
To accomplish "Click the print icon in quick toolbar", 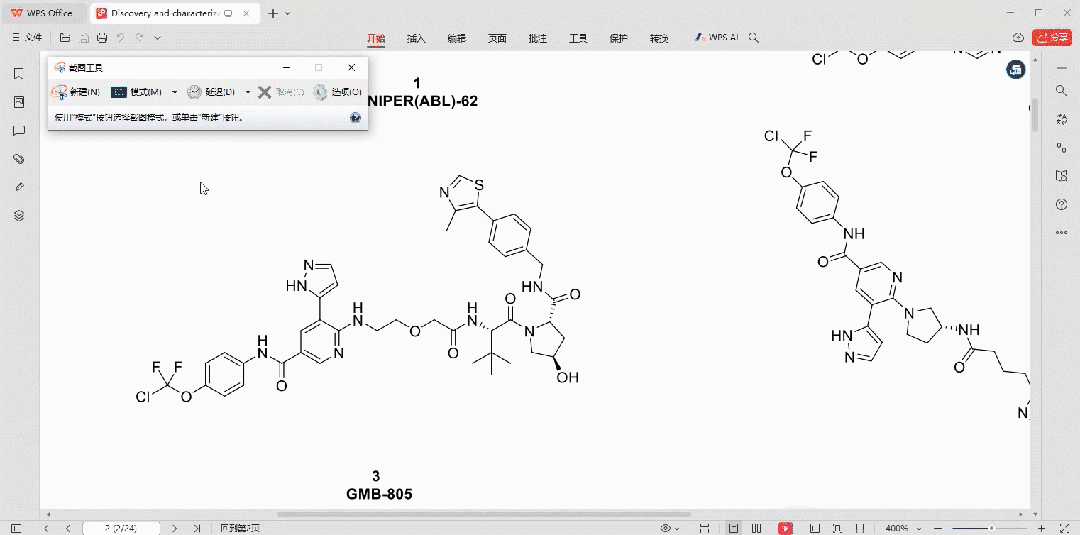I will (102, 38).
